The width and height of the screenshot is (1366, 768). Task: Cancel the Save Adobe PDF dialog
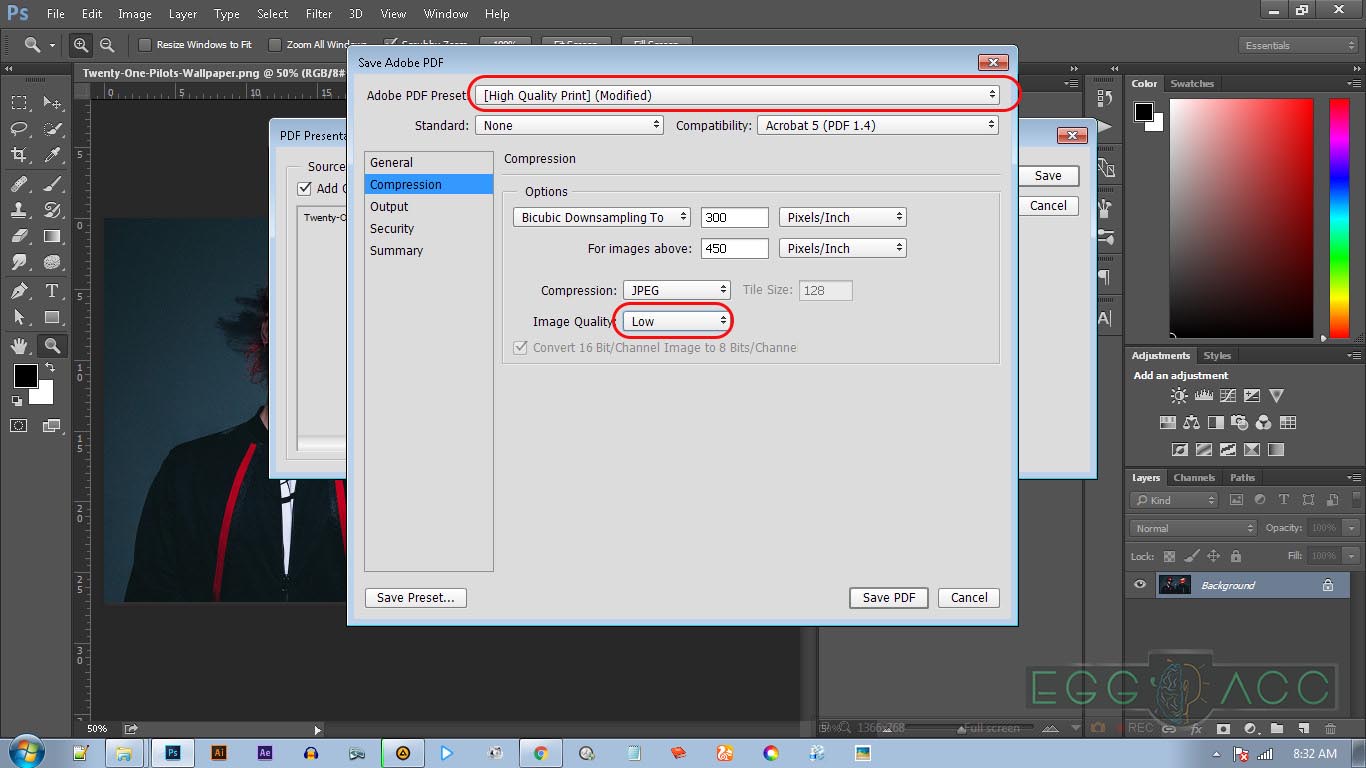tap(969, 597)
